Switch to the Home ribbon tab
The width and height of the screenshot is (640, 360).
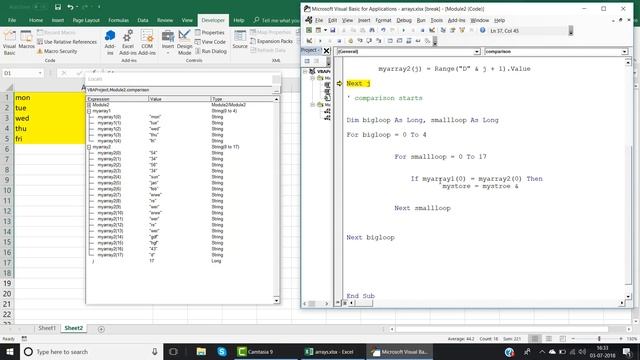coord(36,20)
